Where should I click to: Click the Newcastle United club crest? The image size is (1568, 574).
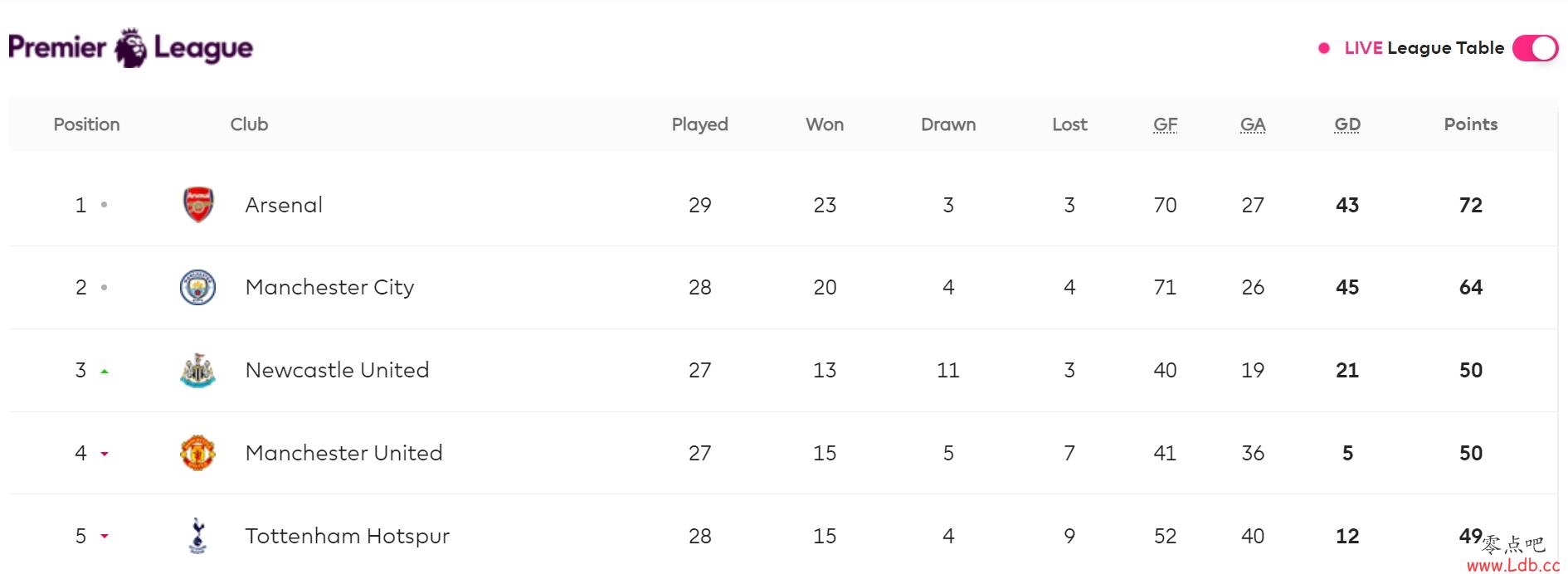click(198, 370)
